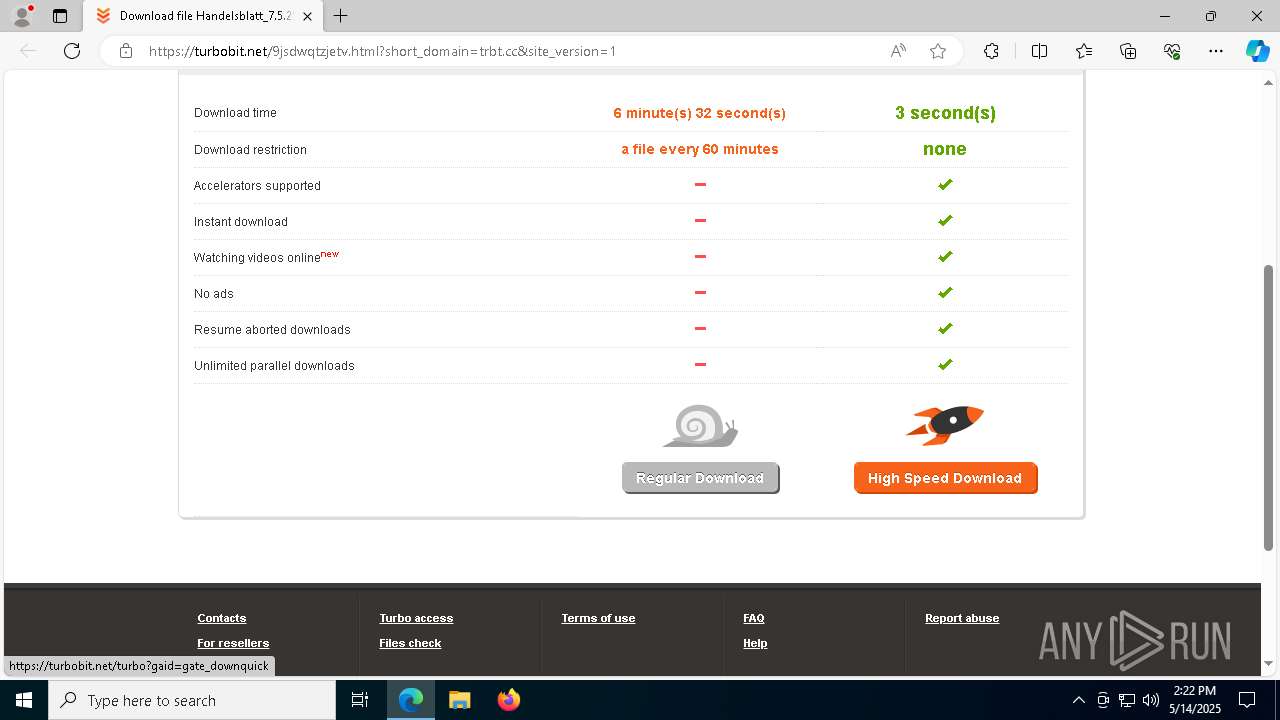This screenshot has width=1280, height=720.
Task: Open the tab actions menu icon
Action: click(60, 16)
